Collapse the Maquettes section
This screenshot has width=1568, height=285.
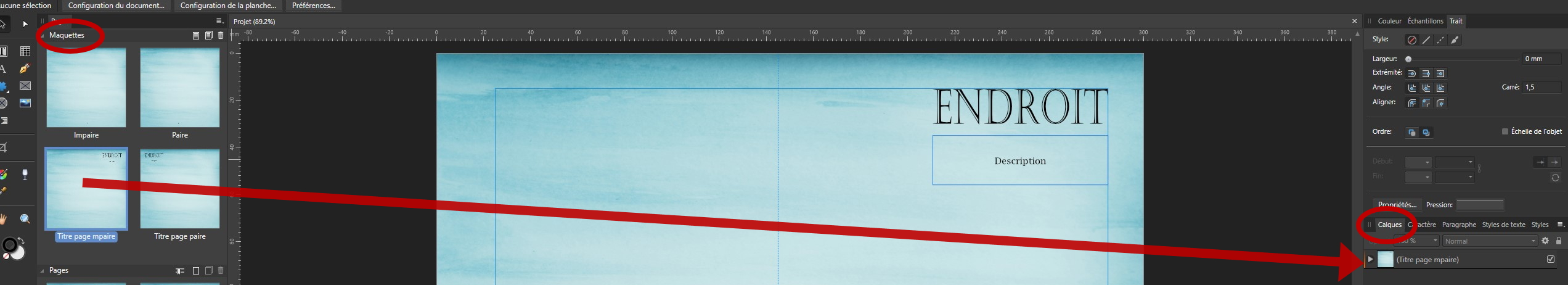(43, 36)
